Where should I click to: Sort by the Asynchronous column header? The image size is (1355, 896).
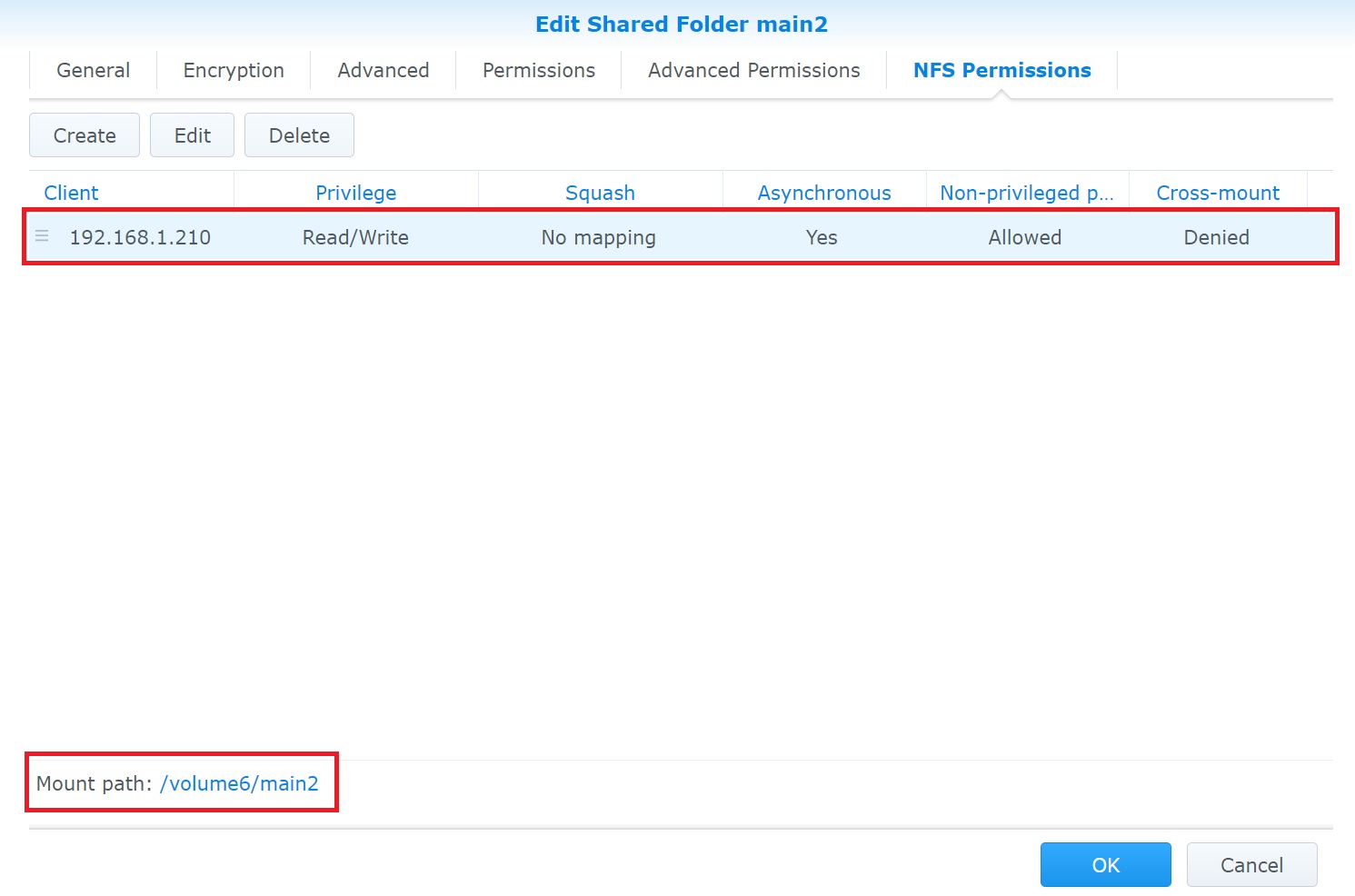824,193
